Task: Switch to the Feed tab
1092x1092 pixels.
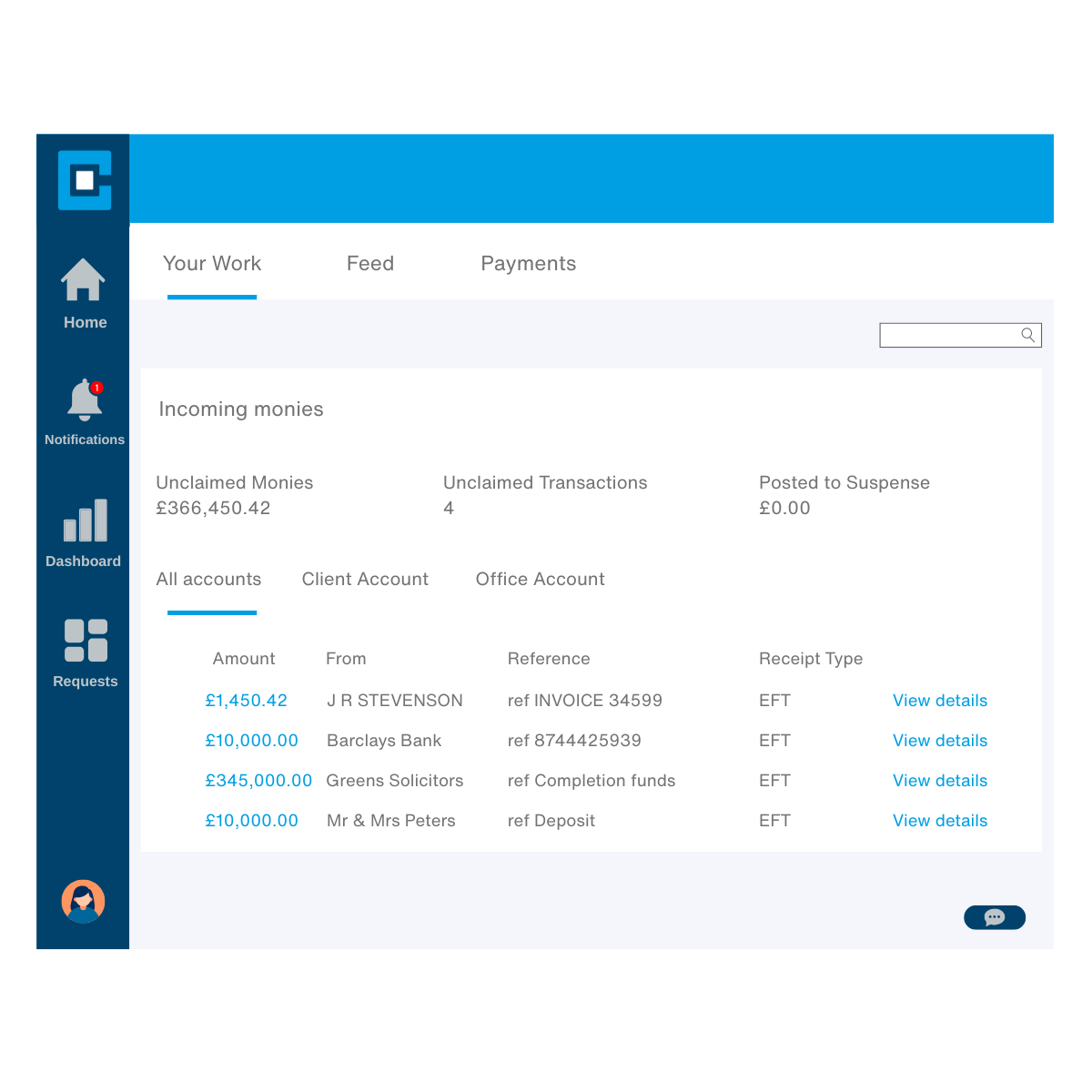Action: coord(369,264)
